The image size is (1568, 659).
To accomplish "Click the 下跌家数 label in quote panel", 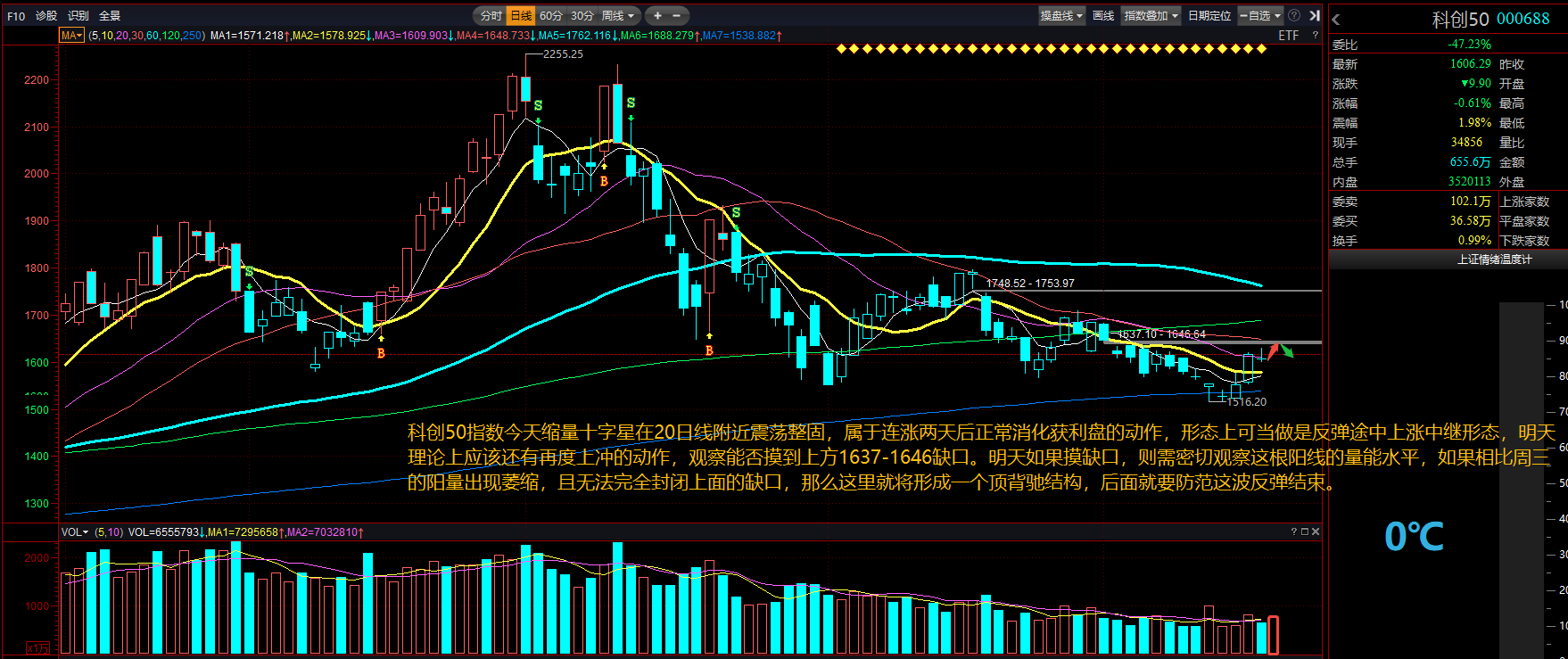I will (1525, 241).
